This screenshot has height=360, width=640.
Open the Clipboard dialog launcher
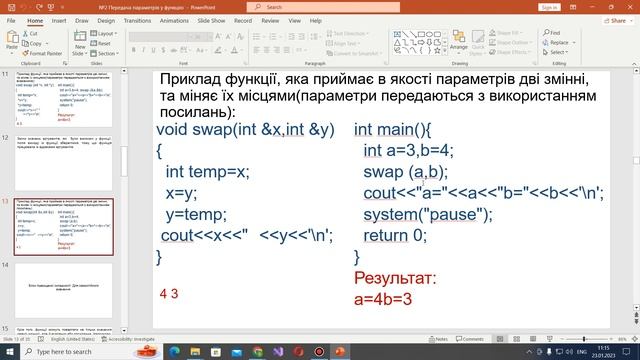tap(64, 63)
